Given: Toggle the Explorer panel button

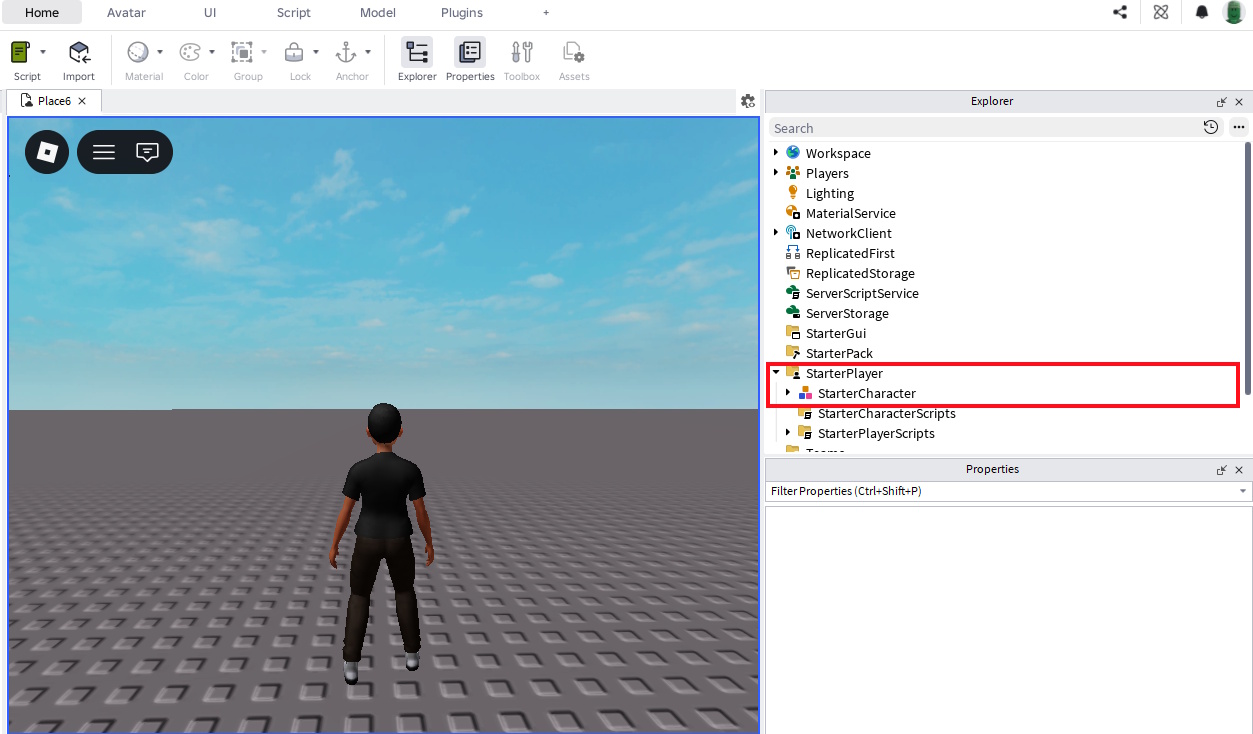Looking at the screenshot, I should (x=417, y=53).
